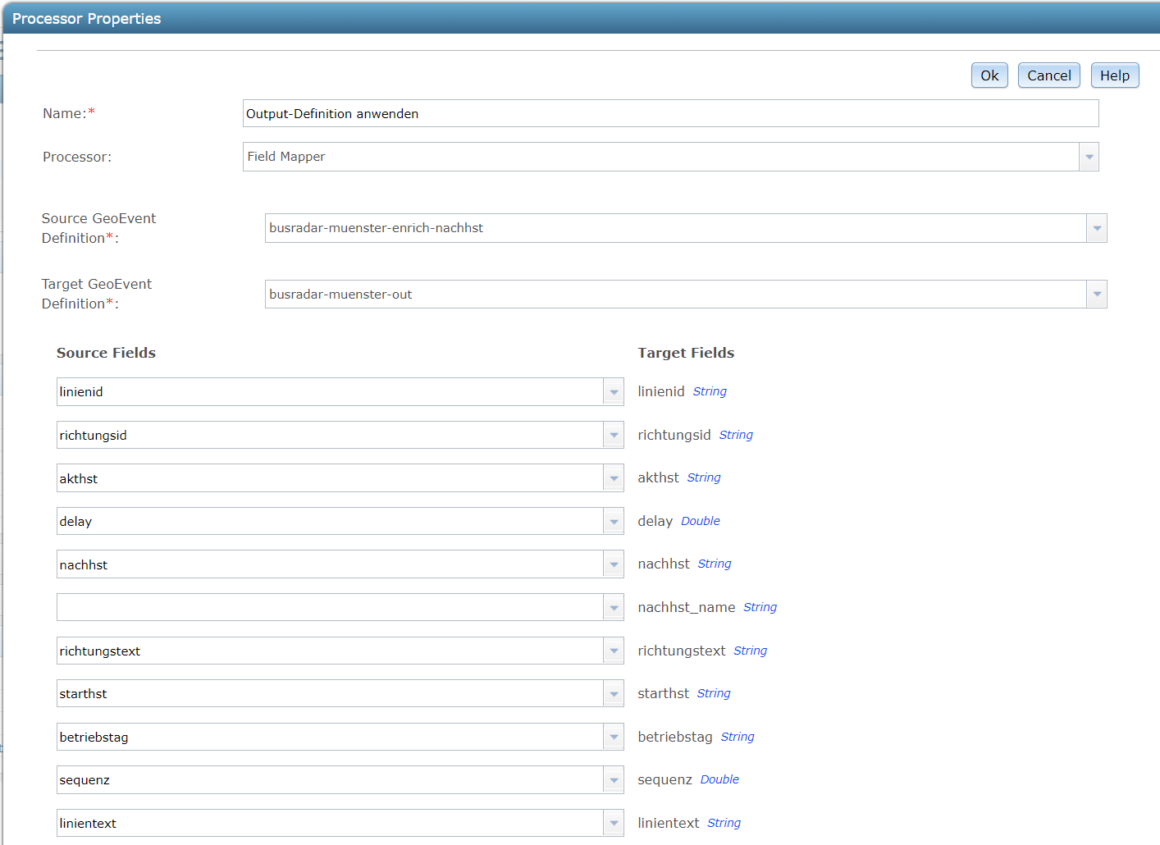The image size is (1160, 845).
Task: Open the sequenz source field dropdown arrow
Action: pyautogui.click(x=614, y=780)
